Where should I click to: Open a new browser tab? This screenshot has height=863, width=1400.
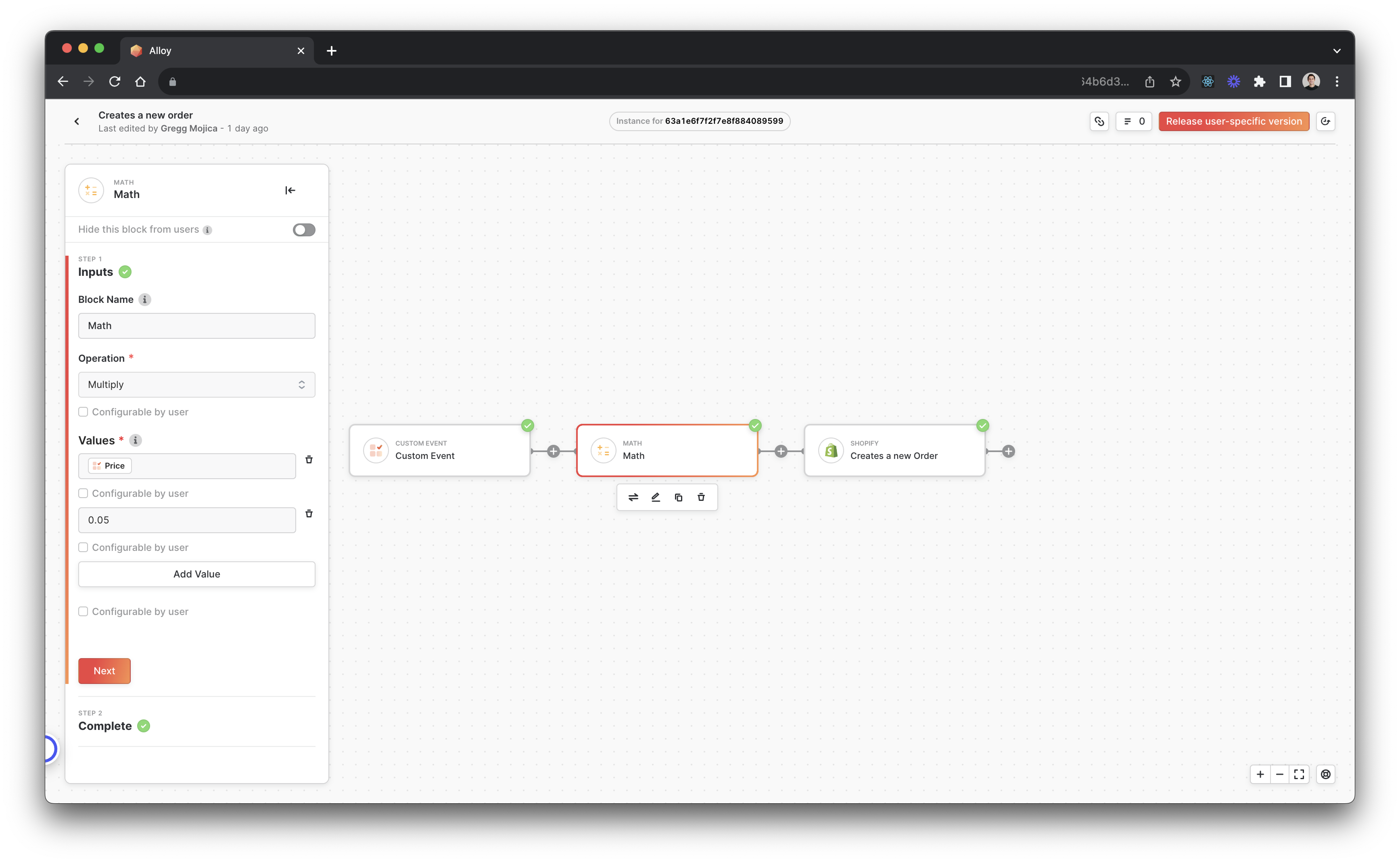331,51
